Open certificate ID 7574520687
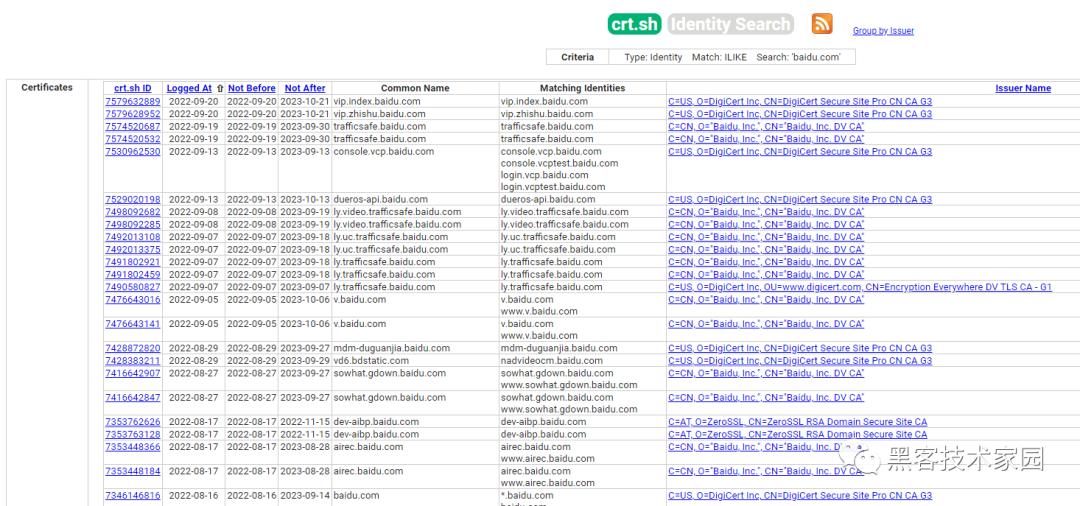The height and width of the screenshot is (506, 1080). [x=133, y=127]
